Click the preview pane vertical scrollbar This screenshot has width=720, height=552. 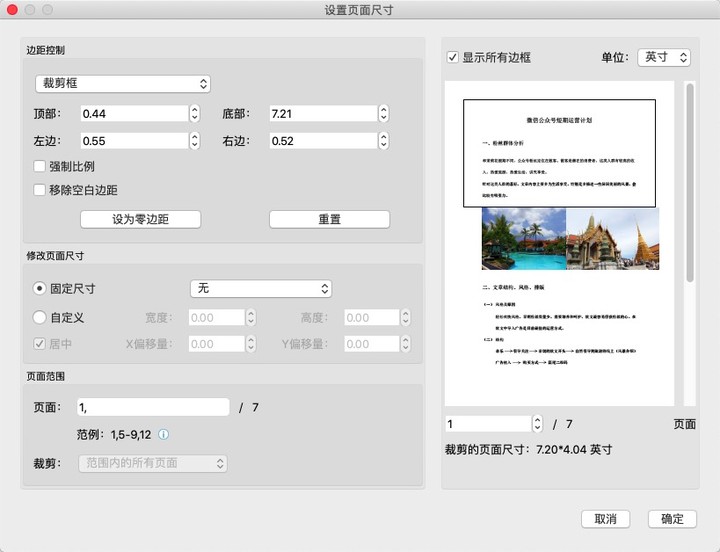point(690,180)
